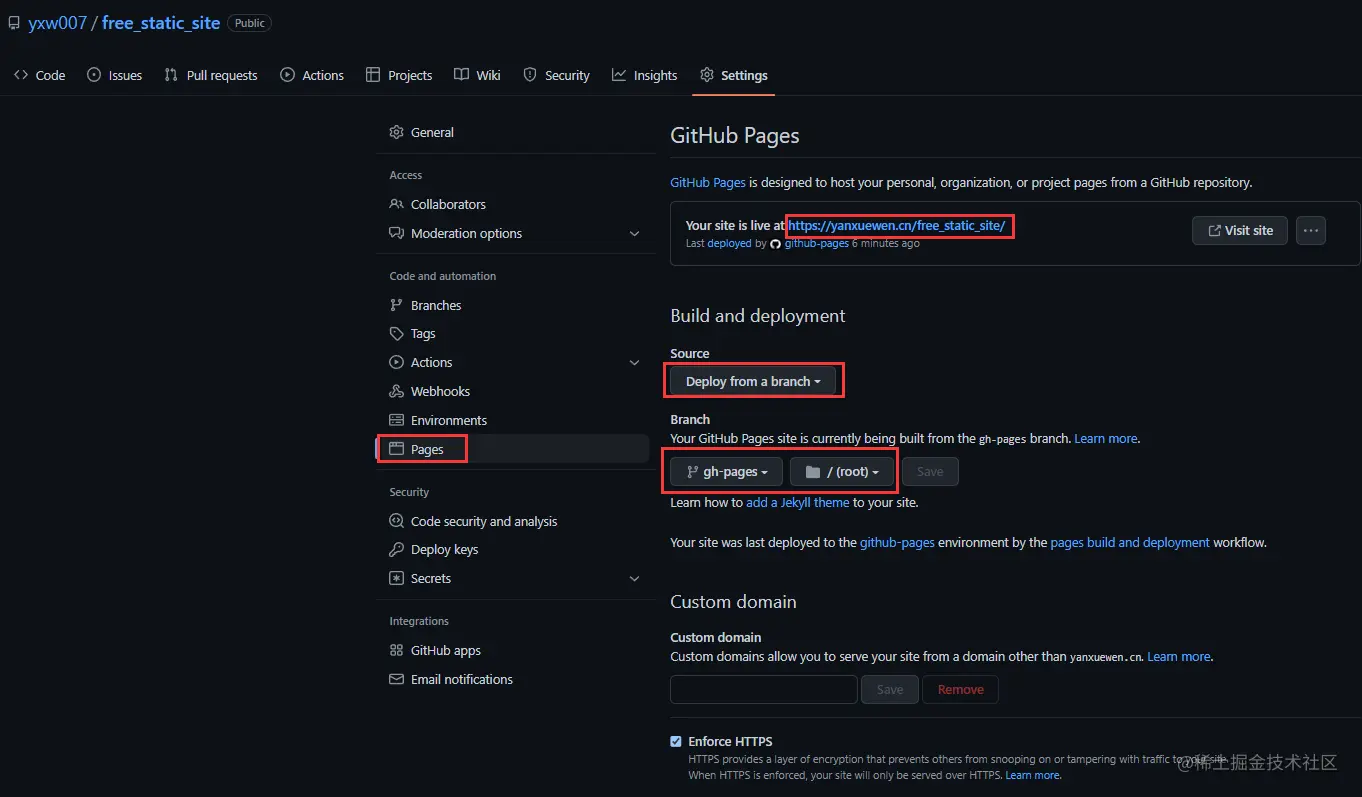Image resolution: width=1362 pixels, height=797 pixels.
Task: Click the Projects table icon
Action: (373, 75)
